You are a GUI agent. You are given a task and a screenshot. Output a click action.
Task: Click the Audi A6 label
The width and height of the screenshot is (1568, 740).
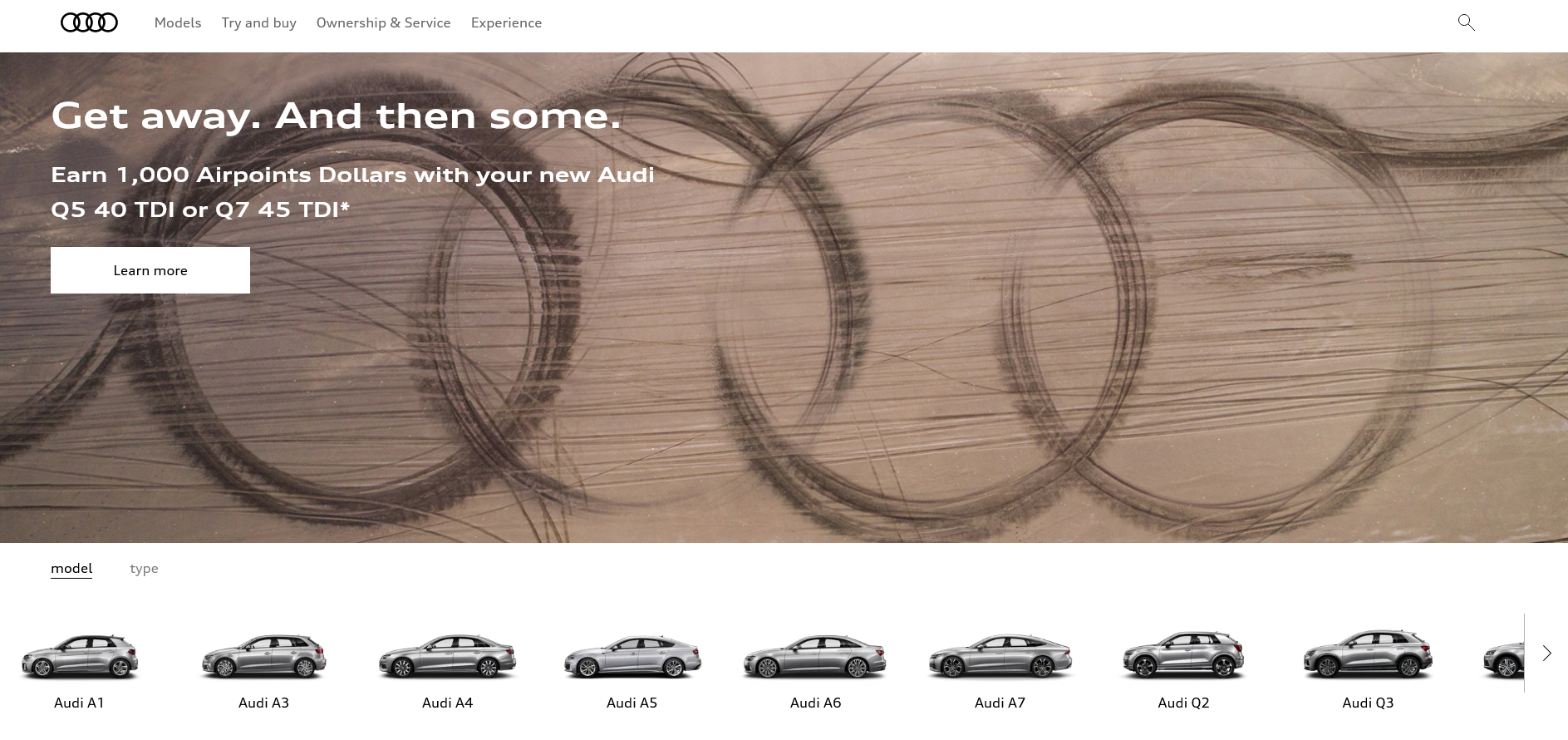click(x=815, y=703)
